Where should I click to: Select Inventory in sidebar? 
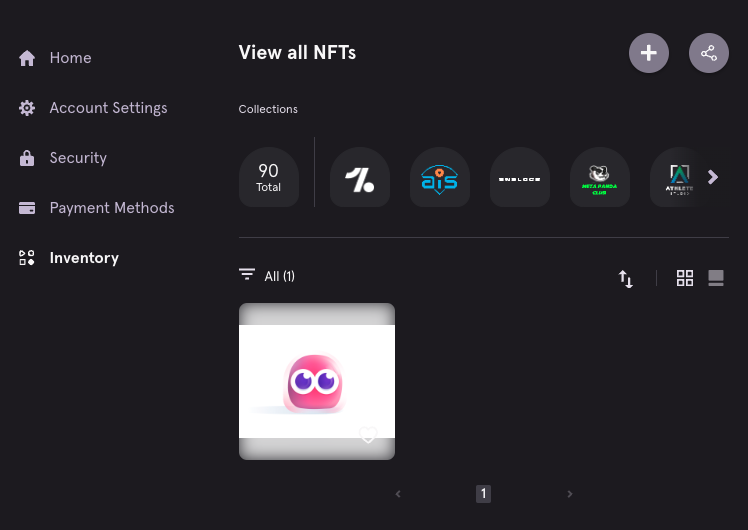click(x=84, y=258)
